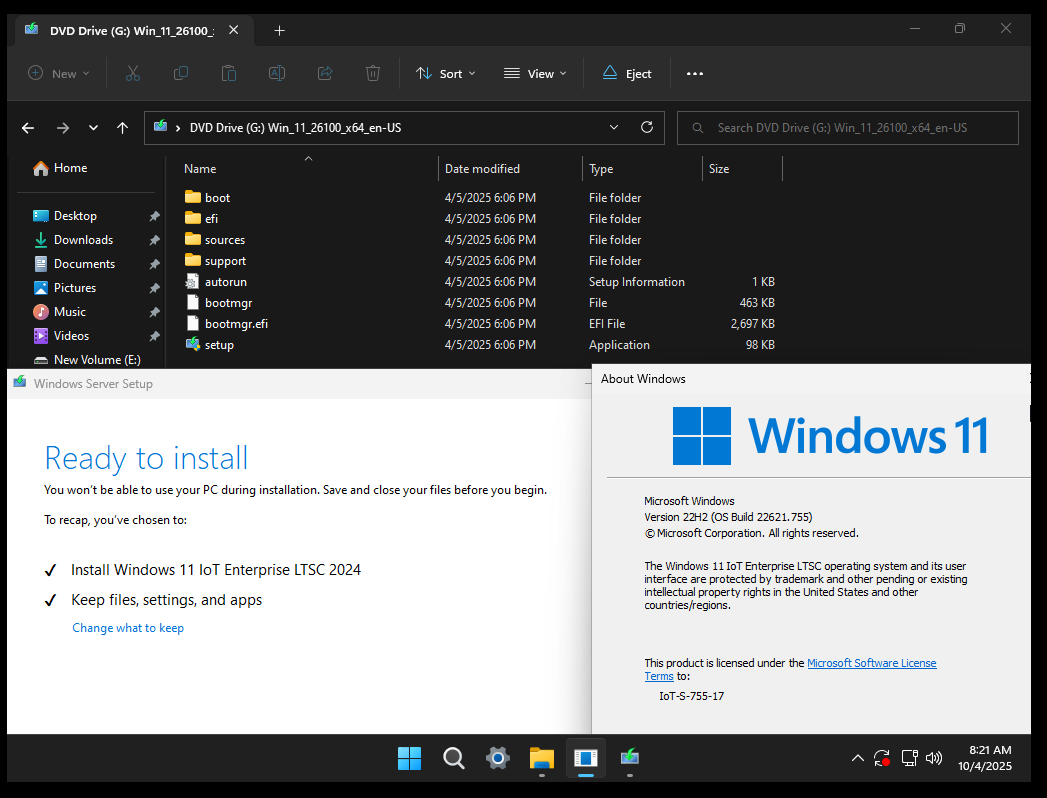Go back with the left arrow
Viewport: 1047px width, 798px height.
(x=28, y=128)
